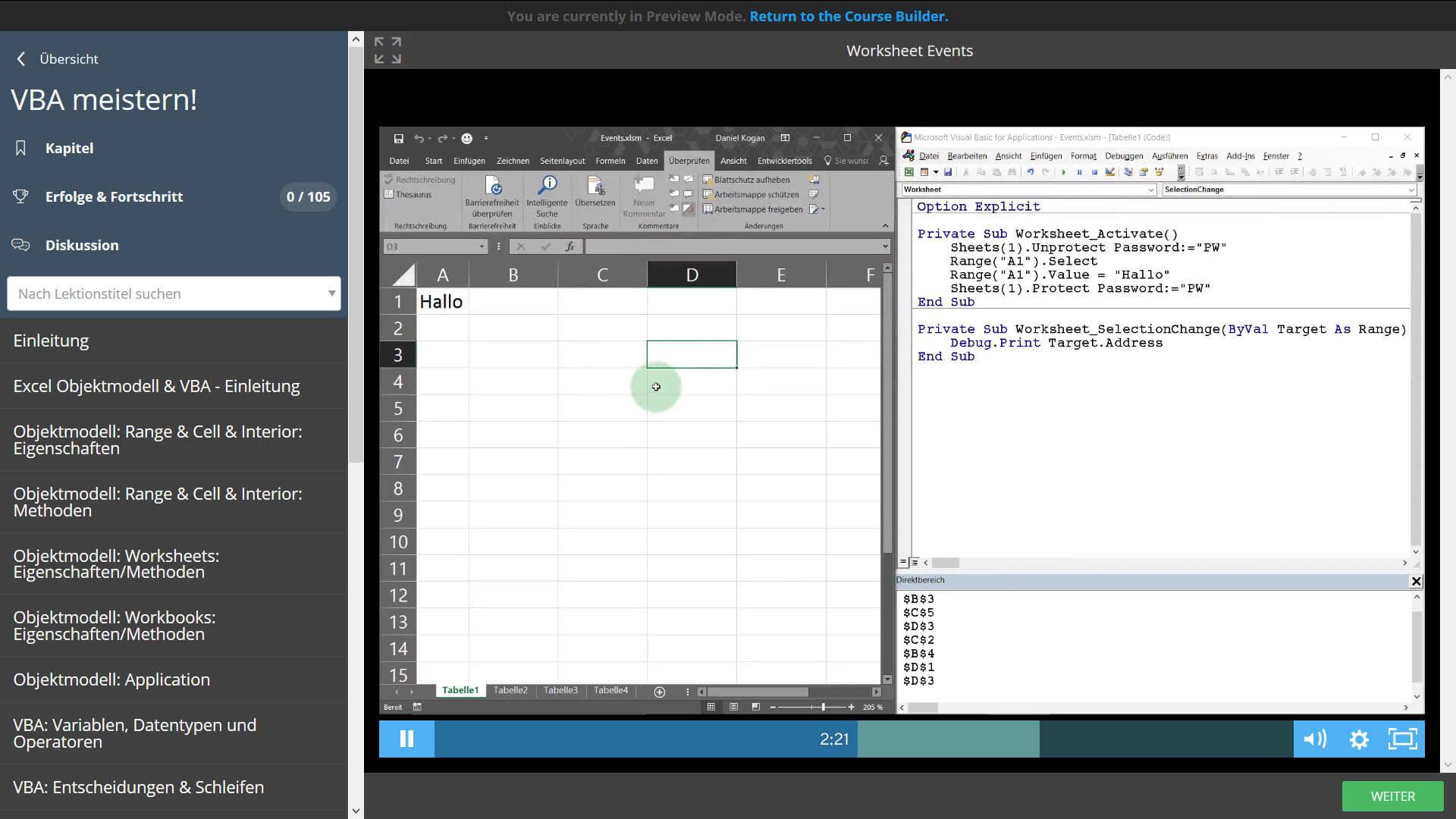This screenshot has height=819, width=1456.
Task: Open VBA: Entscheidungen & Schleifen lesson
Action: [x=174, y=787]
